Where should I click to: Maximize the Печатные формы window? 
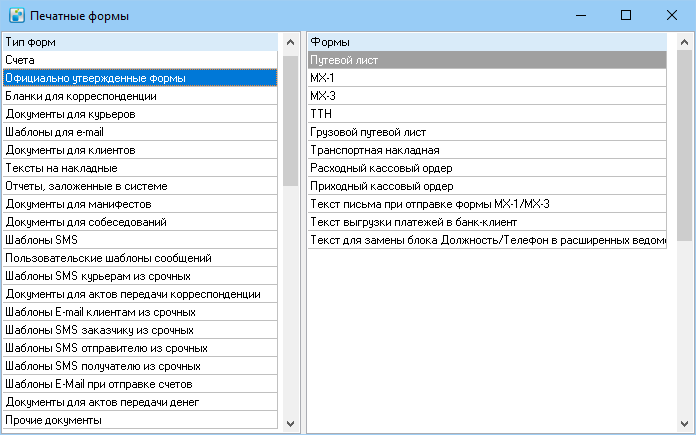click(625, 16)
